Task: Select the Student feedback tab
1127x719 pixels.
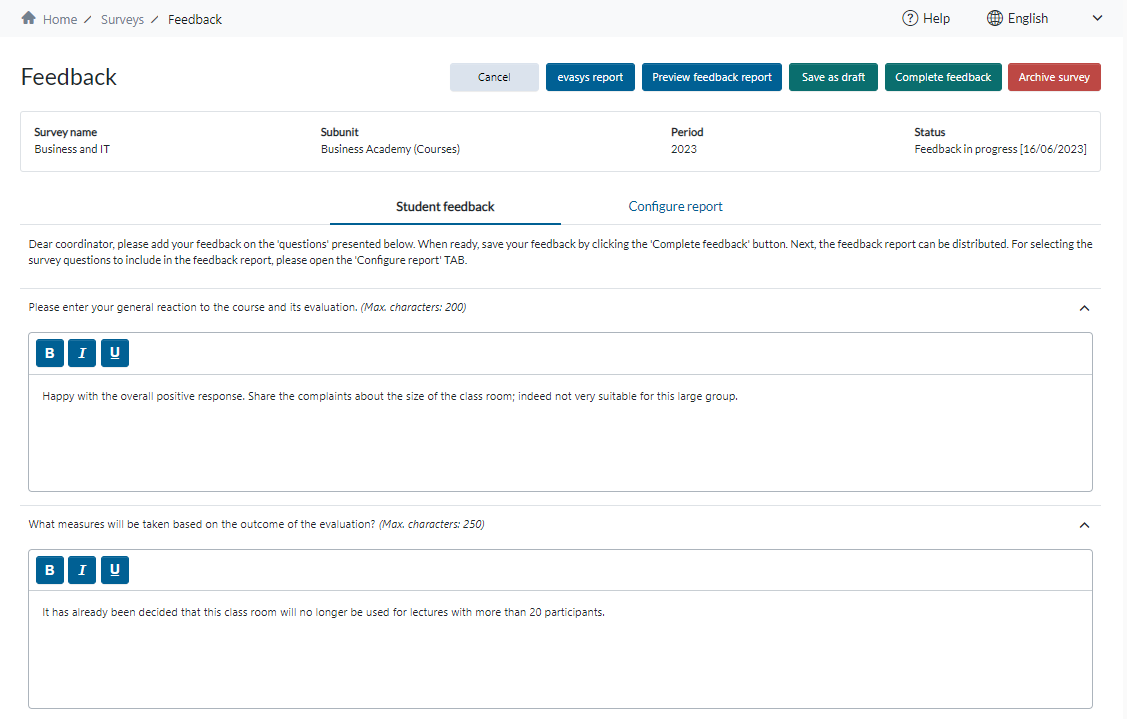Action: [445, 206]
